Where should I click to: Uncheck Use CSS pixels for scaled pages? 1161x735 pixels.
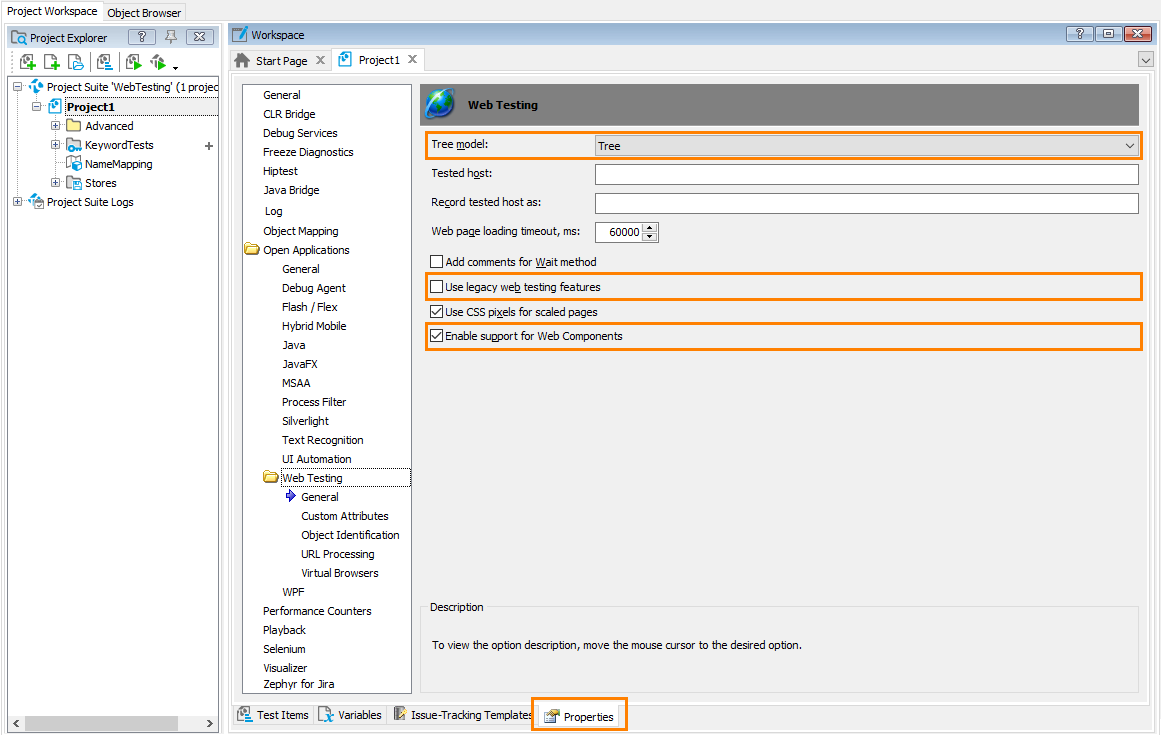pyautogui.click(x=436, y=311)
